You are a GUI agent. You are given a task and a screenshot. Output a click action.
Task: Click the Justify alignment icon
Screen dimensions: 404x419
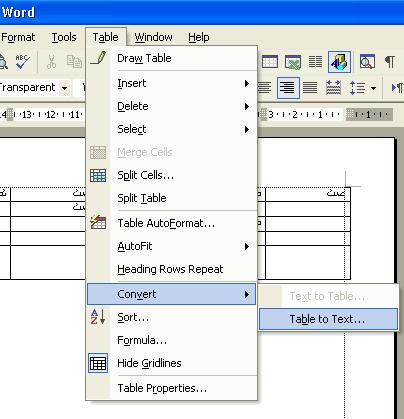(310, 88)
